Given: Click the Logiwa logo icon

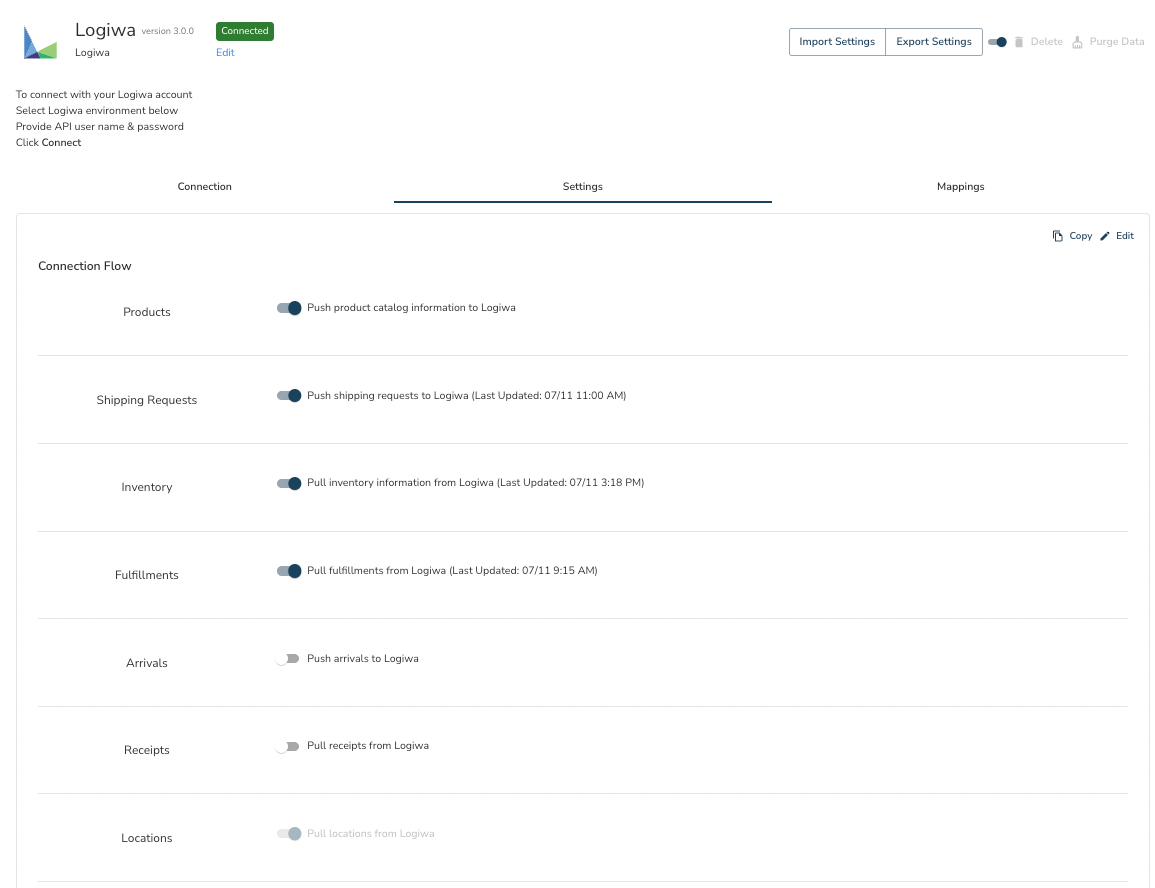Looking at the screenshot, I should (x=40, y=42).
